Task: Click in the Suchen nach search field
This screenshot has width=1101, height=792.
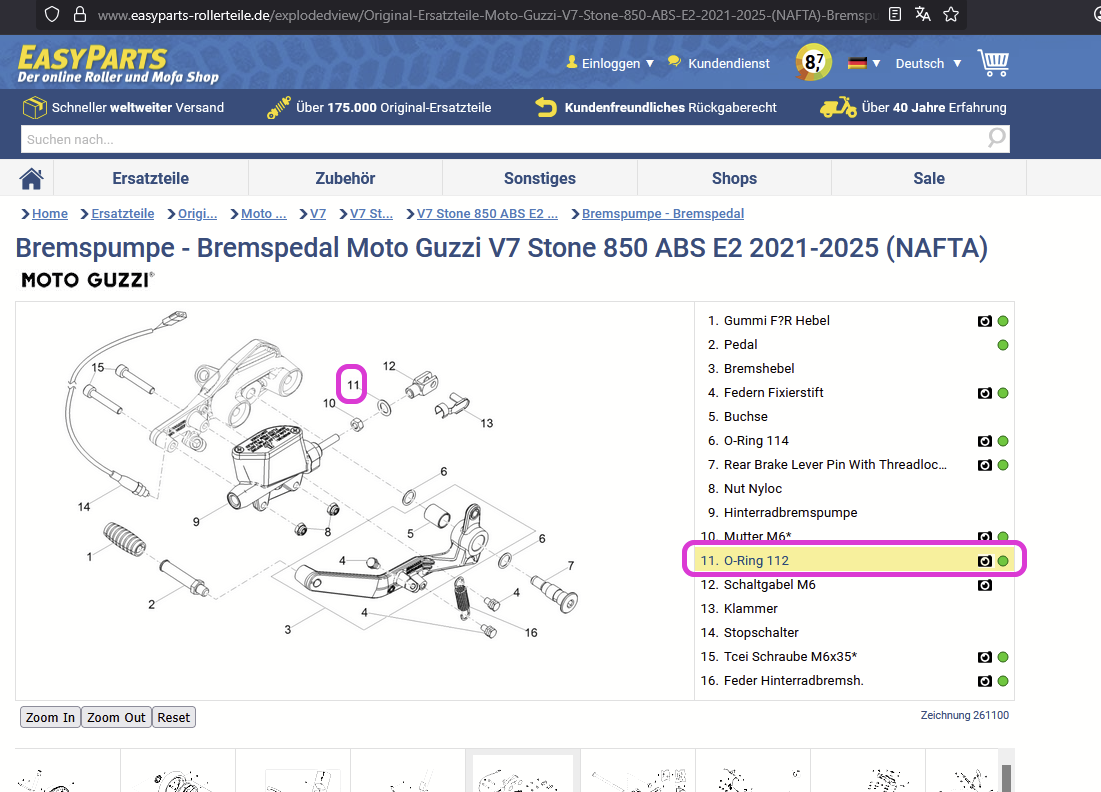Action: click(503, 139)
